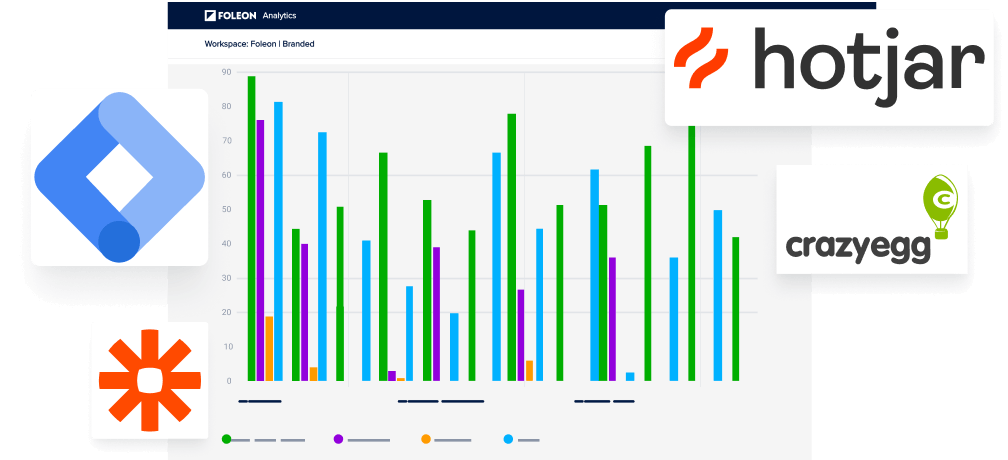
Task: Open the Analytics section in header
Action: point(279,16)
